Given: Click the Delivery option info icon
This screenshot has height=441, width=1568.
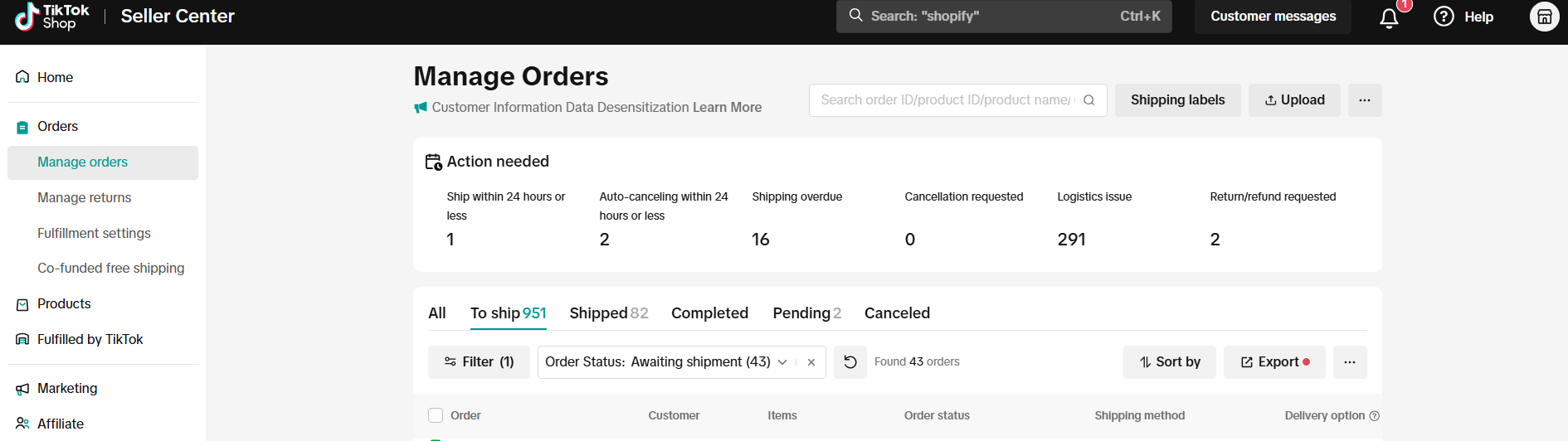Looking at the screenshot, I should [x=1375, y=416].
